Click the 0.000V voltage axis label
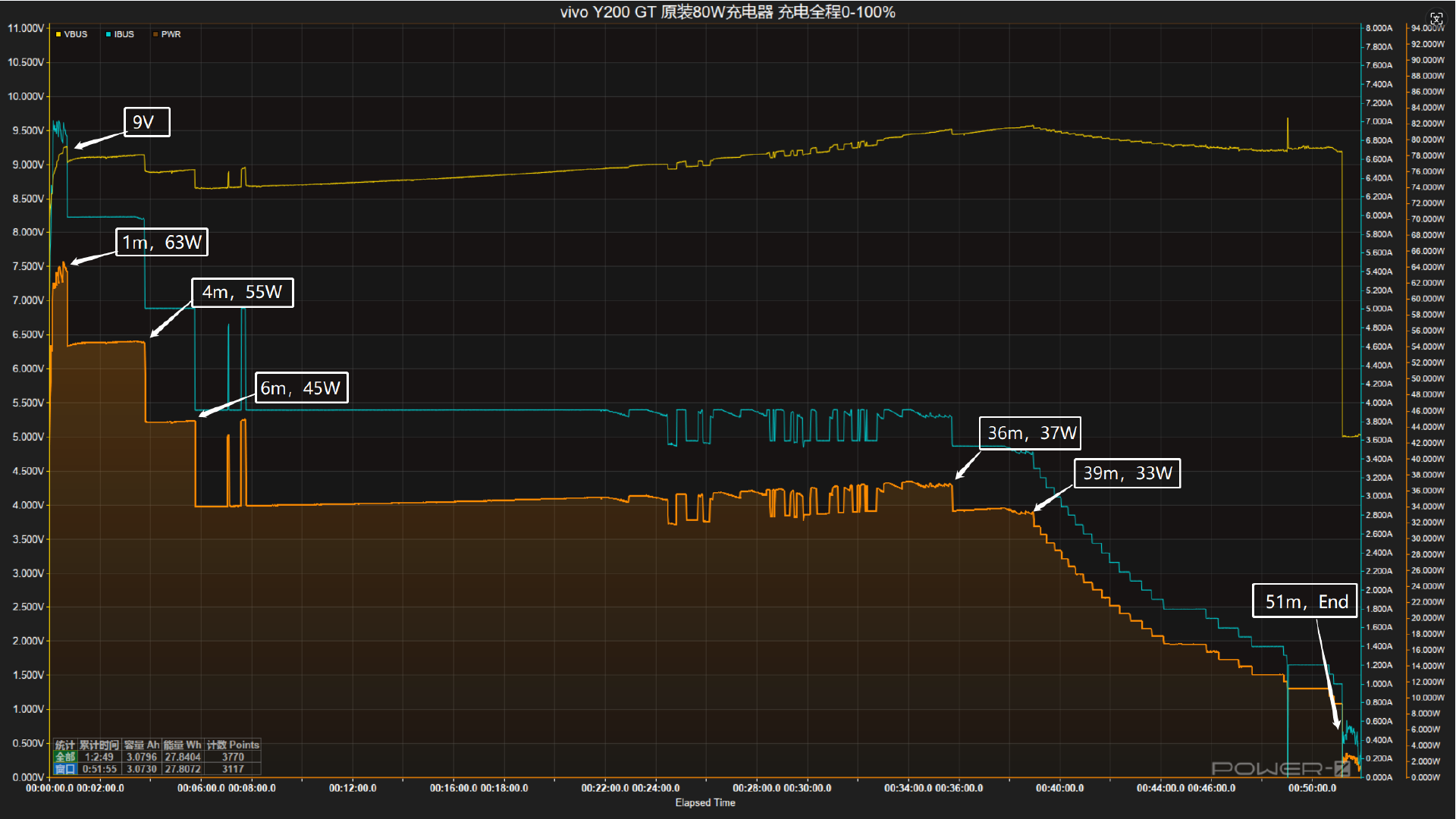 28,777
